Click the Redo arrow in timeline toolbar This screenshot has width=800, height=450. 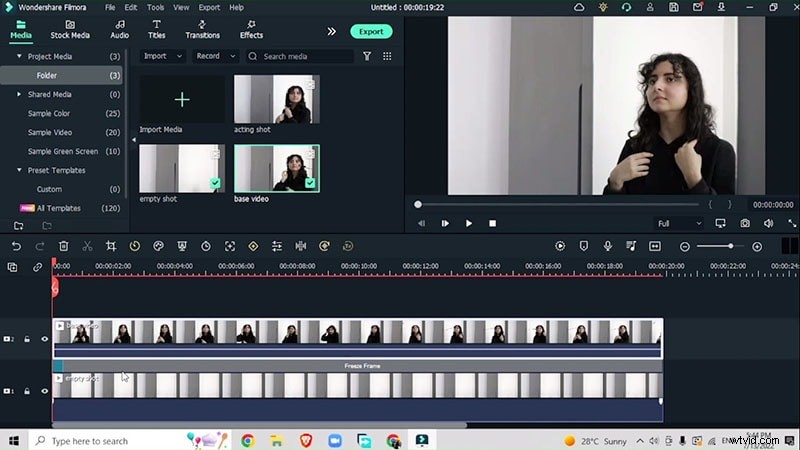tap(40, 246)
